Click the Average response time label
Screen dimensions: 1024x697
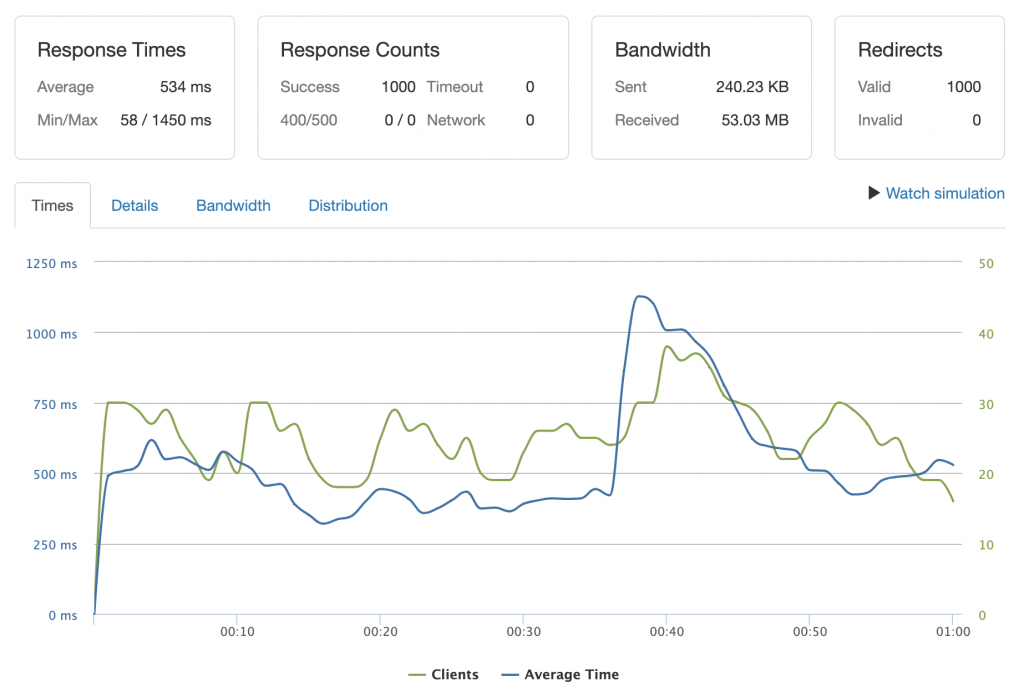coord(65,87)
